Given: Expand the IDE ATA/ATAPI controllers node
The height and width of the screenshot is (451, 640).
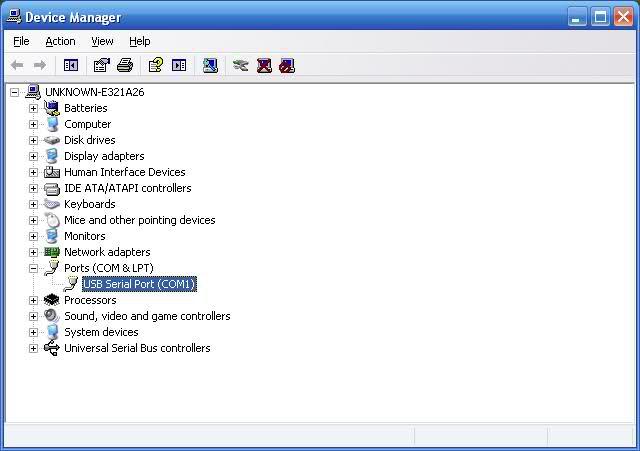Looking at the screenshot, I should click(x=33, y=188).
